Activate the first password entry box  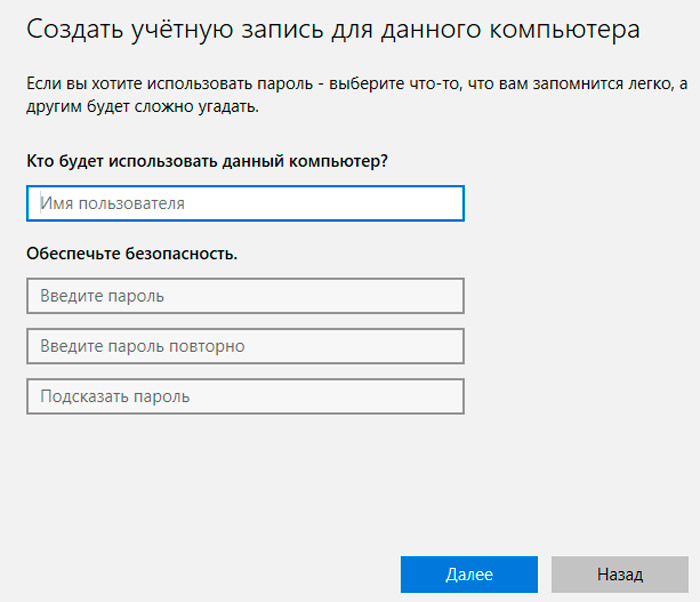point(245,296)
